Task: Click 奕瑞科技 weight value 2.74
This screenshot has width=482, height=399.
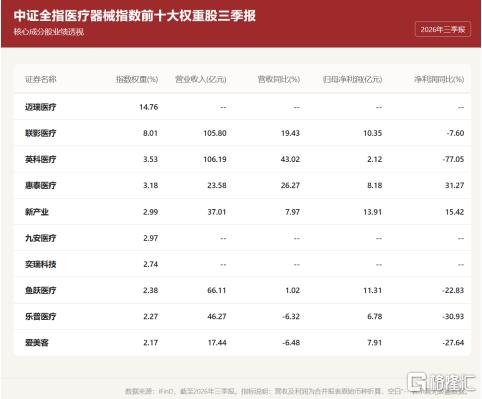Action: pyautogui.click(x=150, y=264)
